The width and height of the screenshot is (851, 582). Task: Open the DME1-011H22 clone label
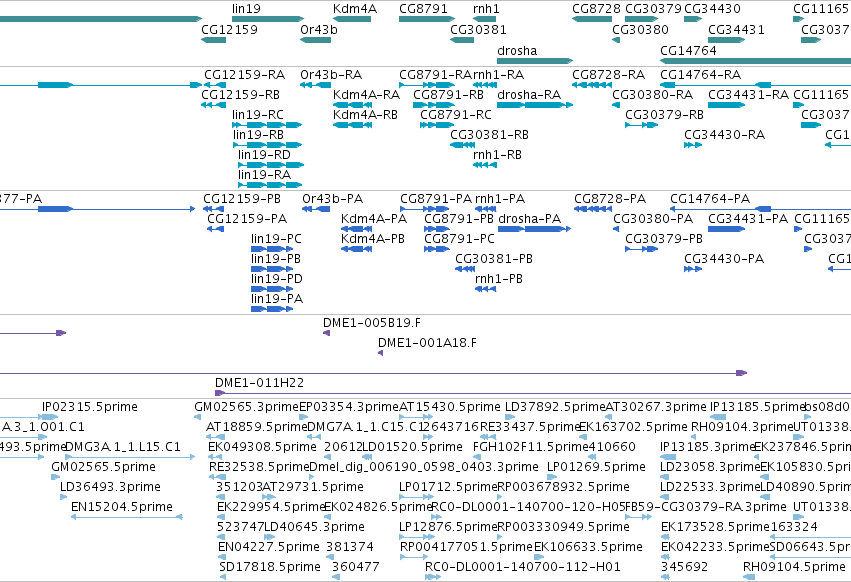point(259,383)
